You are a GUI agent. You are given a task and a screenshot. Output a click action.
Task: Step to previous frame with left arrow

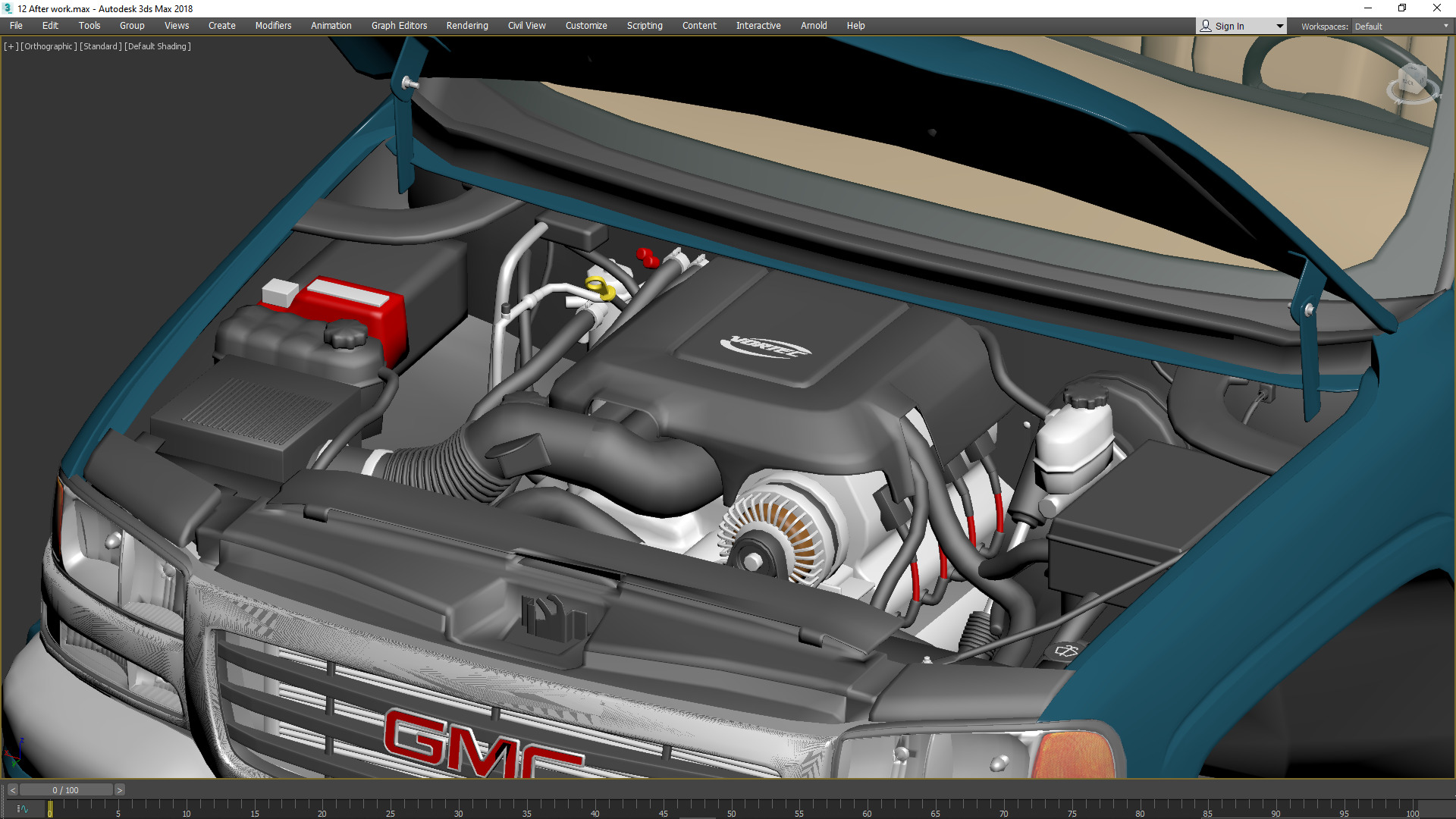12,790
